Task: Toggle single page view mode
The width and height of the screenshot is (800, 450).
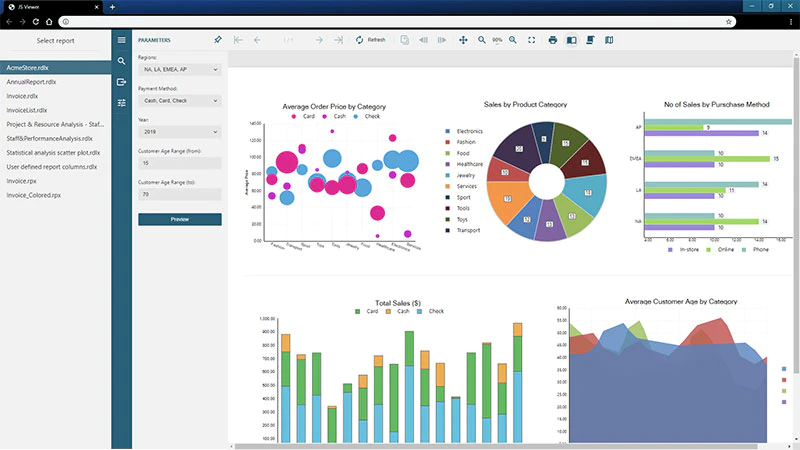Action: (571, 40)
